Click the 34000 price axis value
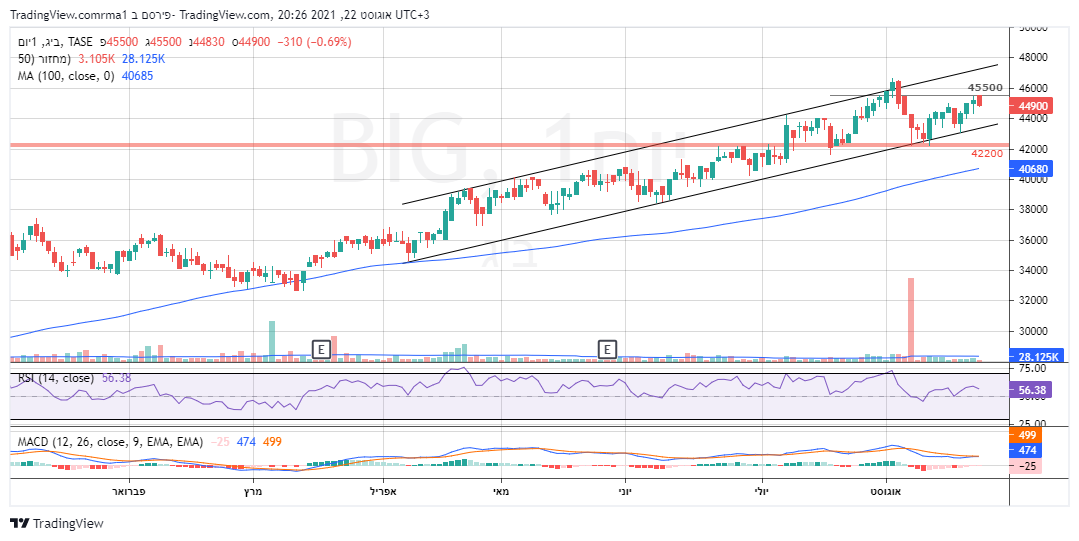The image size is (1079, 541). pos(1032,270)
